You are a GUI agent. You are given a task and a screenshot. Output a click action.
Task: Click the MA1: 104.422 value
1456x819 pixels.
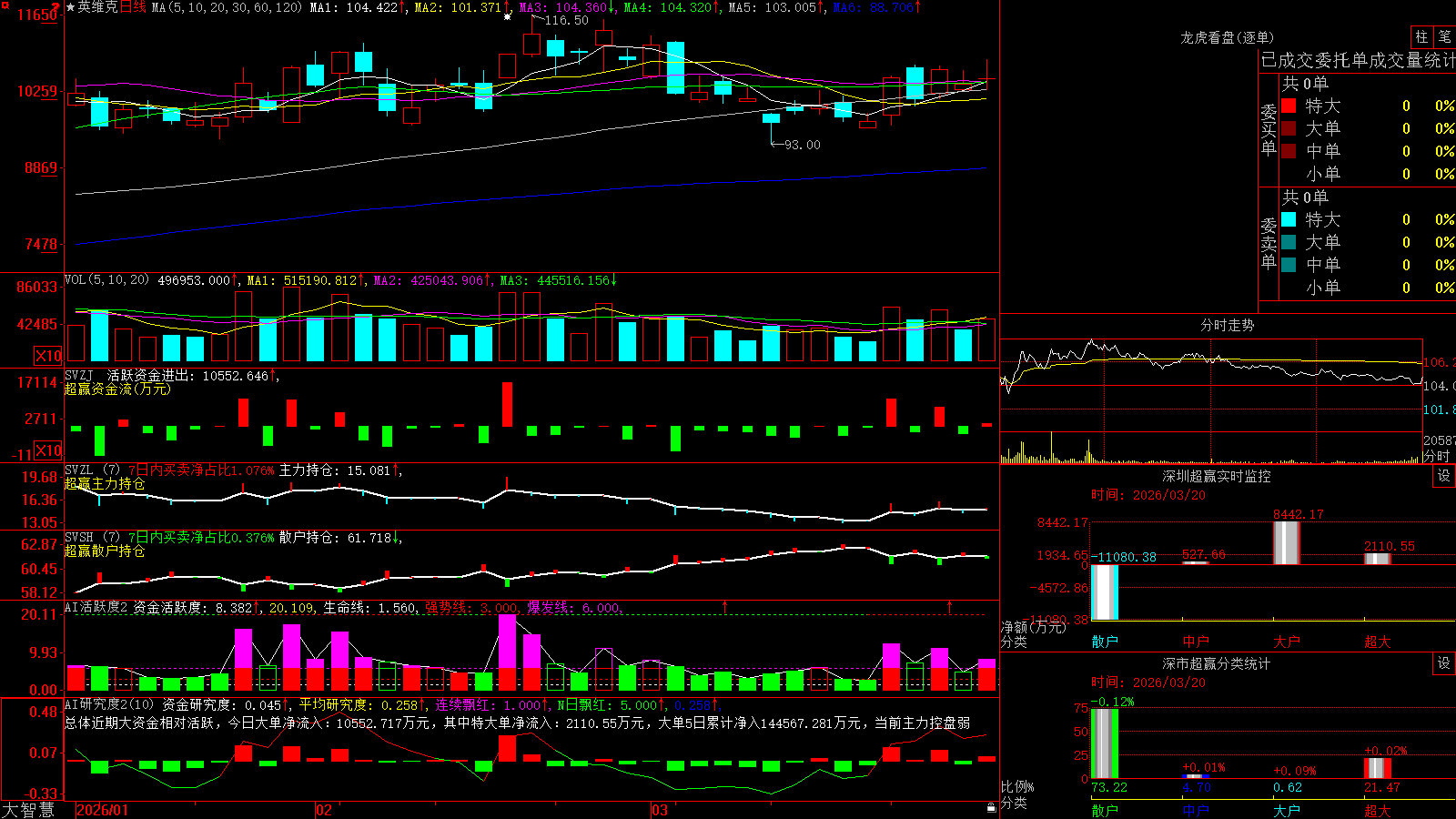point(354,7)
